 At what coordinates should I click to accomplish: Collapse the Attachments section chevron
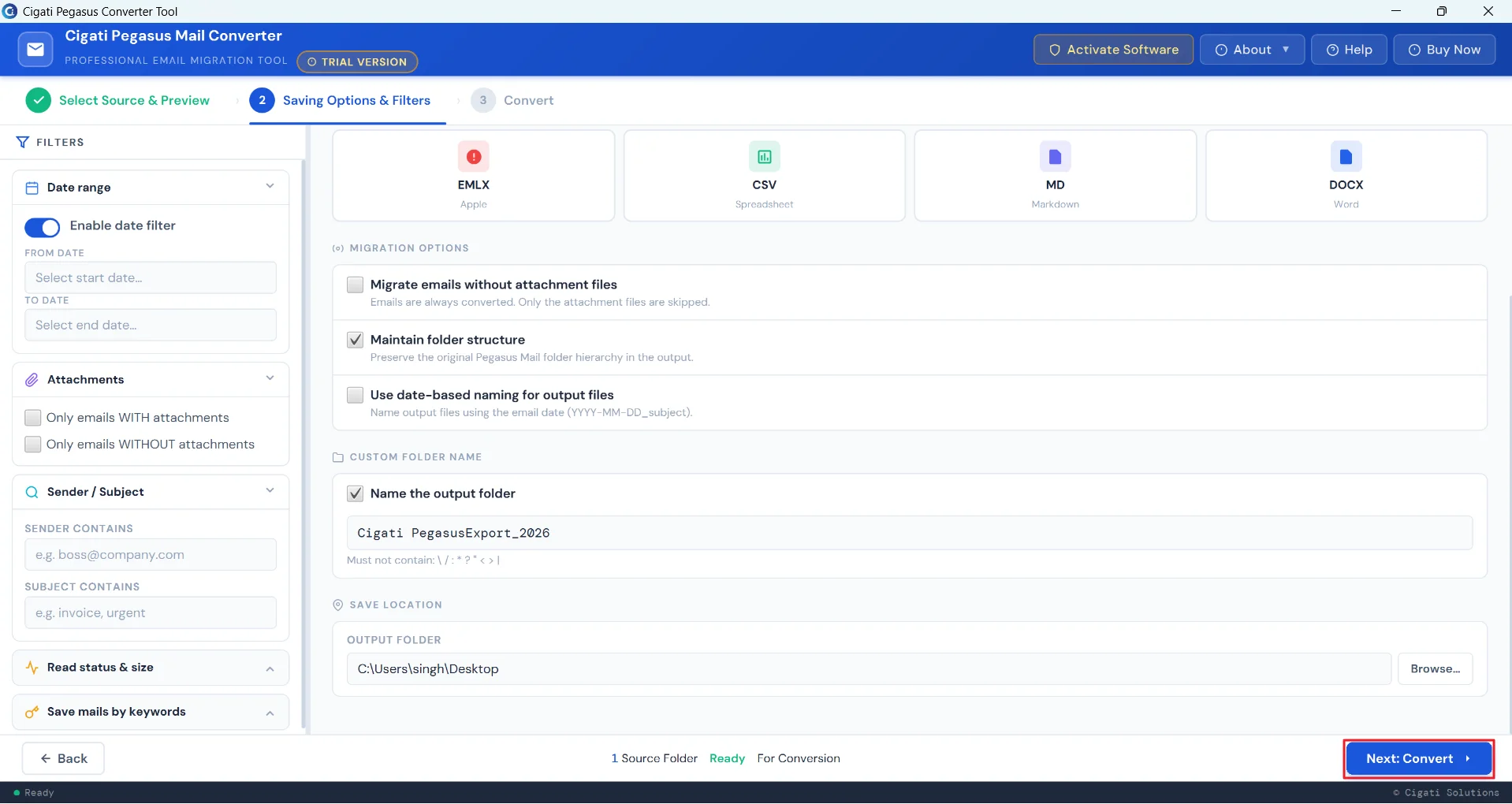[270, 378]
